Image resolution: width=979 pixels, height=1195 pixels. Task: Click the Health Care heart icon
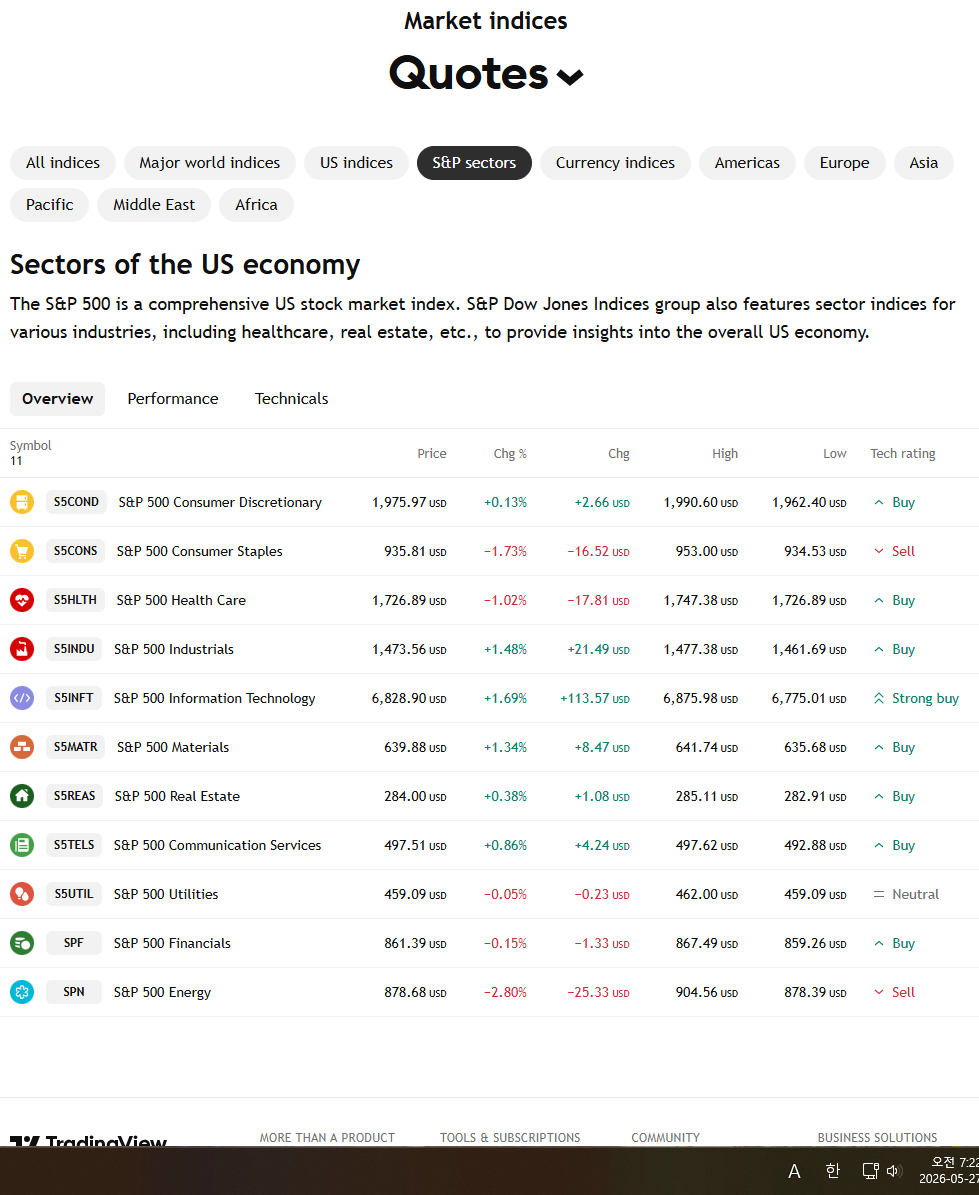tap(22, 600)
